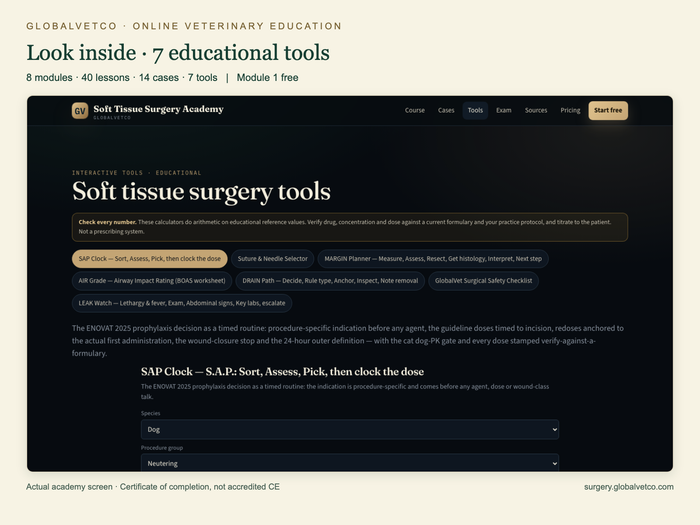Click the ENOVAT 2025 prophylaxis description paragraph
The height and width of the screenshot is (525, 700).
coord(348,341)
